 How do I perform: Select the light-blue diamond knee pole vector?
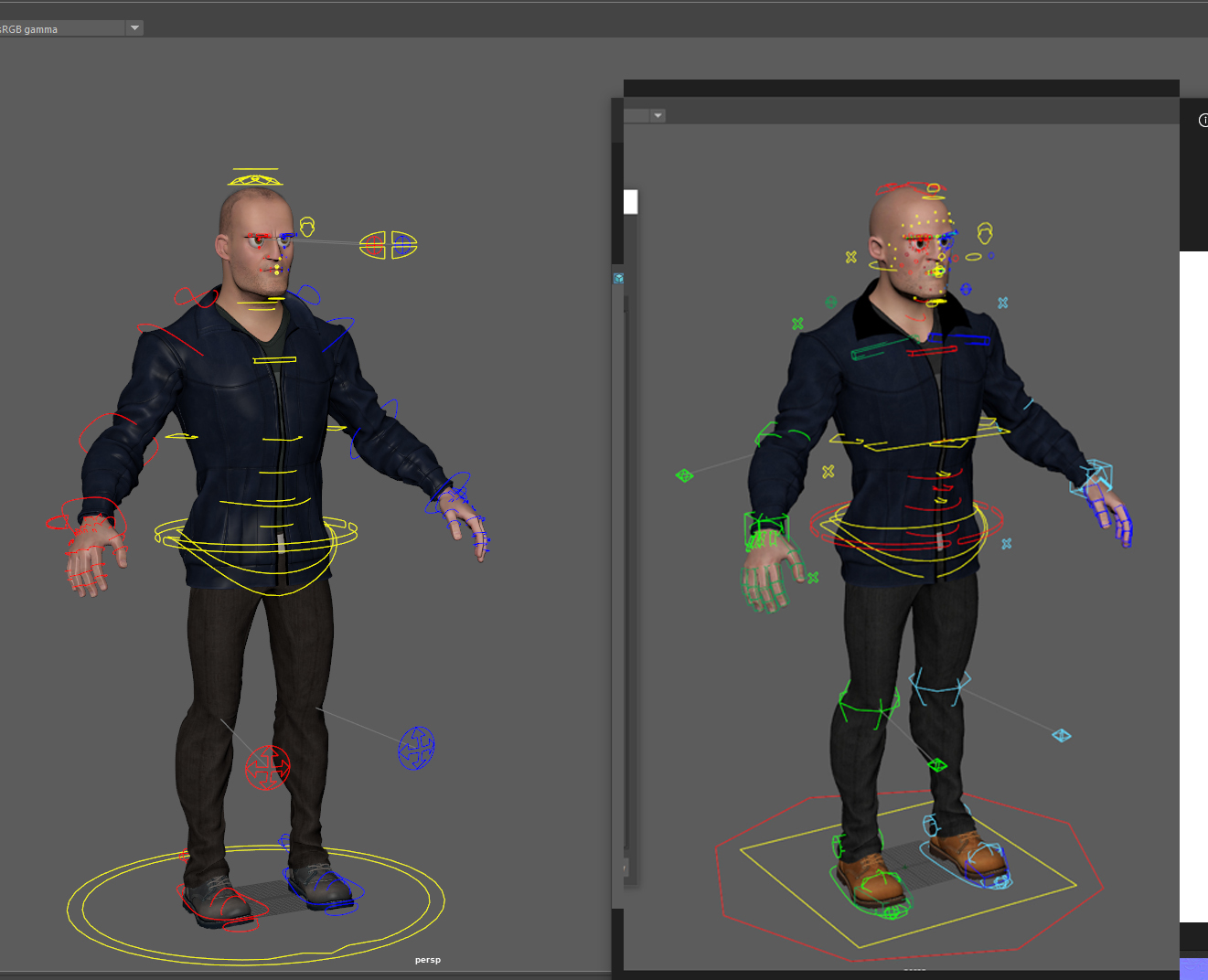point(1061,735)
